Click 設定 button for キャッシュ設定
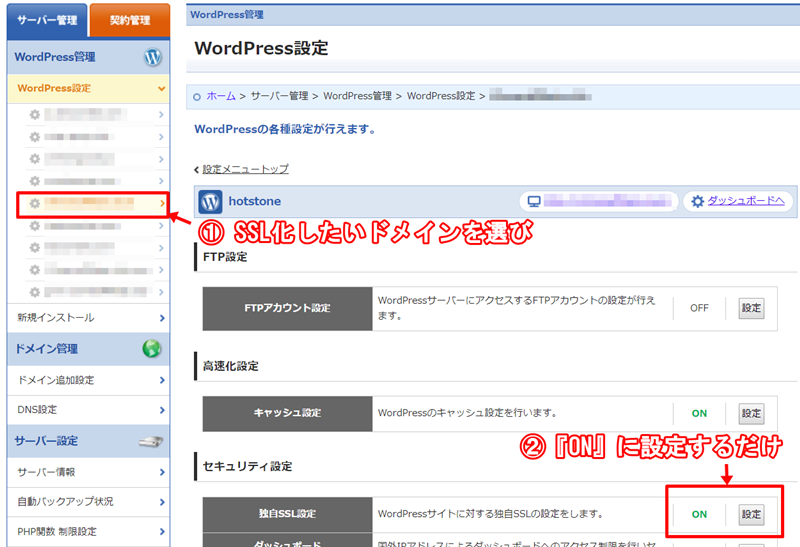This screenshot has width=800, height=547. pyautogui.click(x=752, y=413)
